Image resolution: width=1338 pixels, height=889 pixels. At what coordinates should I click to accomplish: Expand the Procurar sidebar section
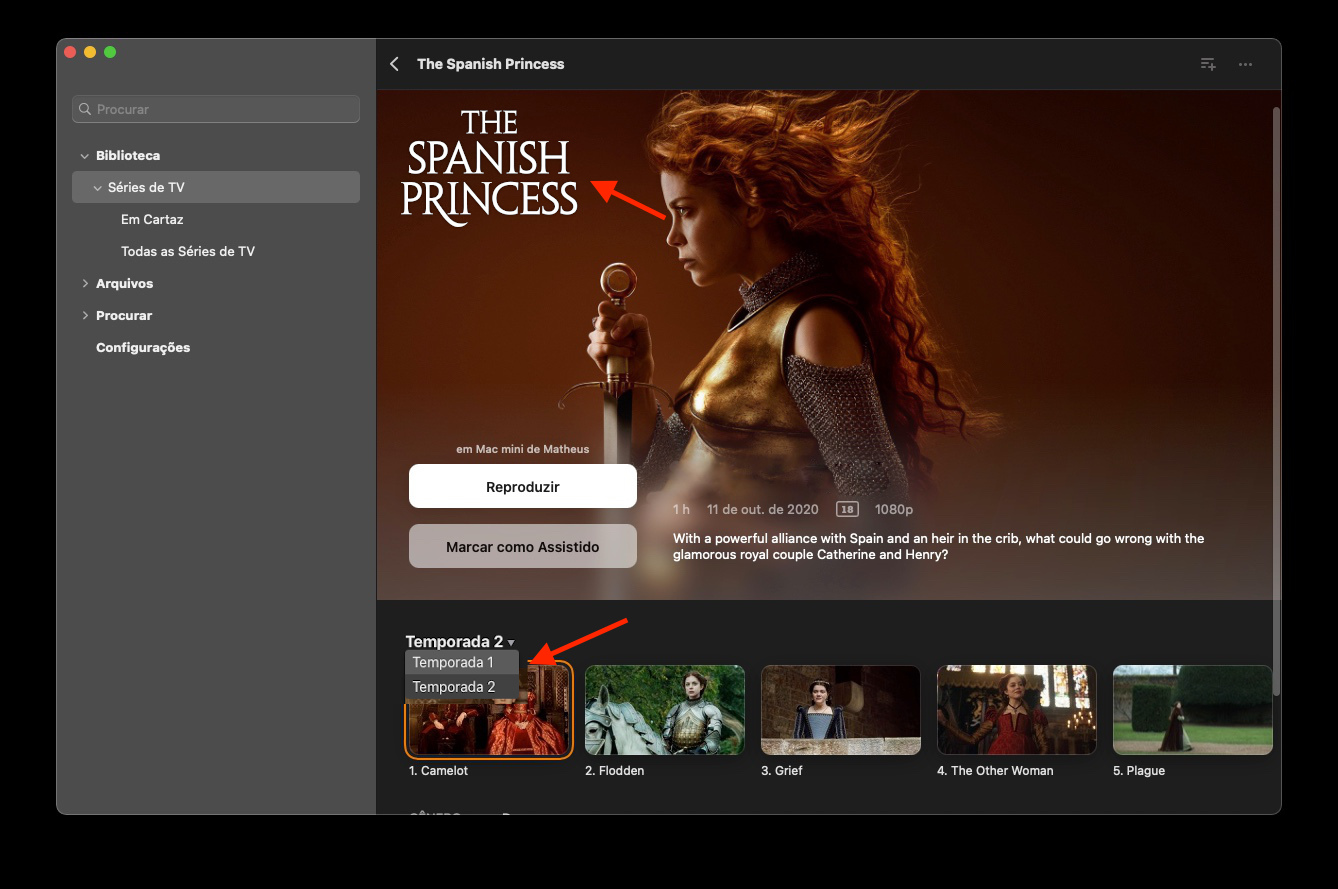coord(85,316)
